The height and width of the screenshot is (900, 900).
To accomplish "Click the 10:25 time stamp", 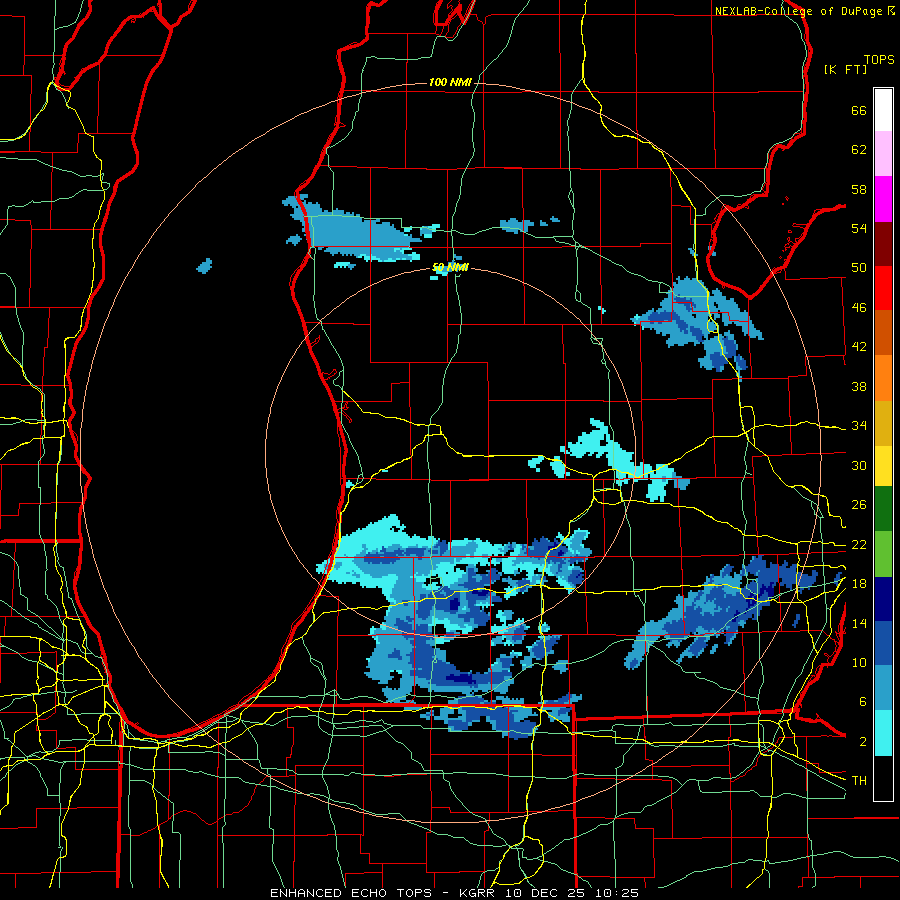I will 619,893.
